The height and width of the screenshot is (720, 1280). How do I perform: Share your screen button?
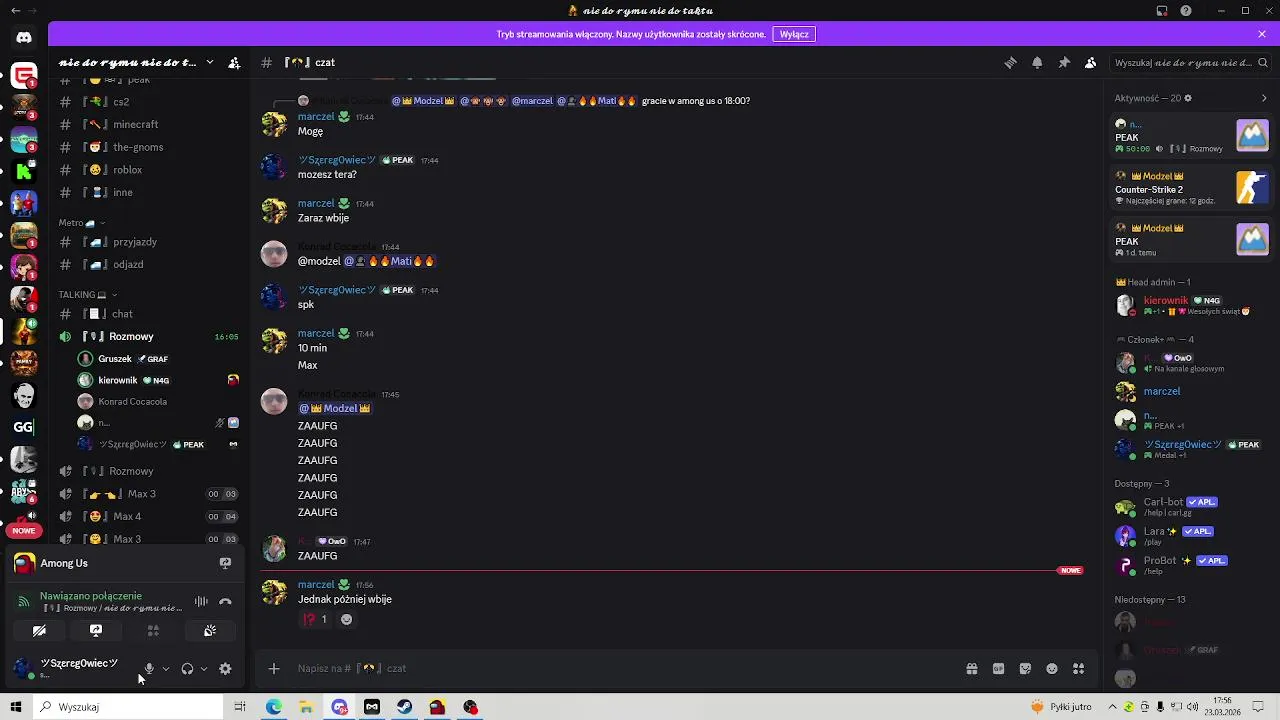click(96, 631)
